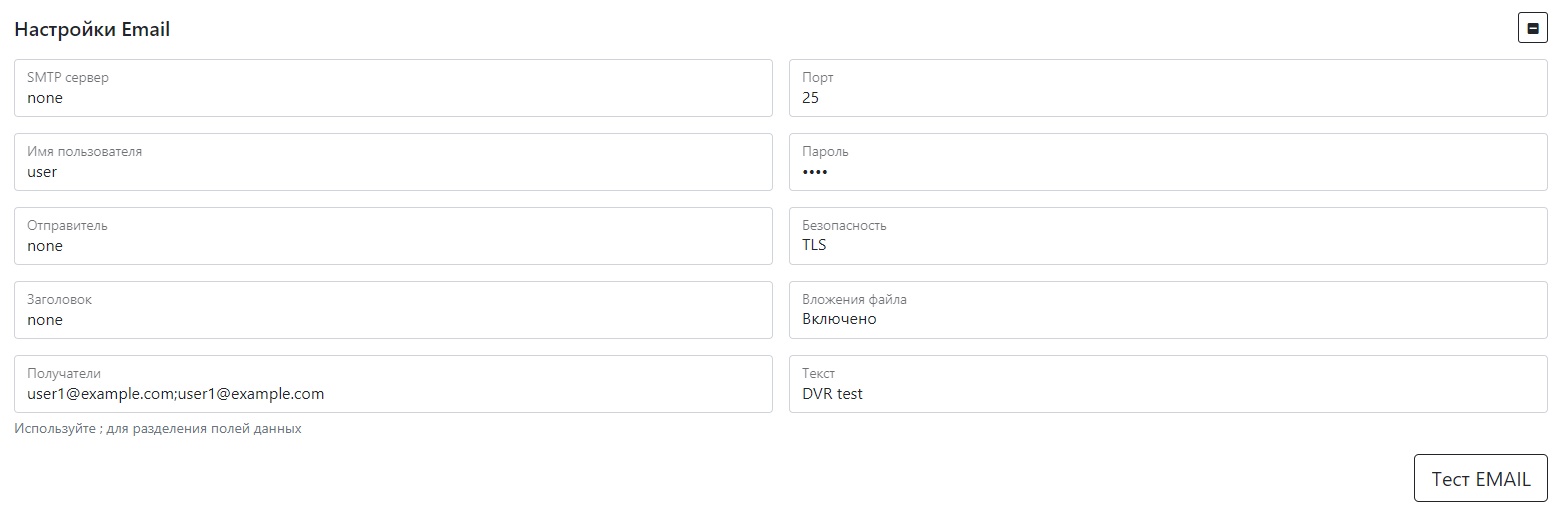This screenshot has height=514, width=1564.
Task: Click the Заголовок input field
Action: 393,310
